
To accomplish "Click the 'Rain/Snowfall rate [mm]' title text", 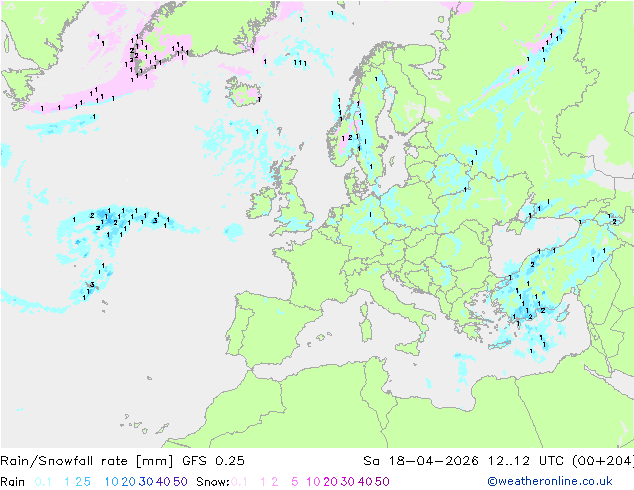I will coord(87,461).
